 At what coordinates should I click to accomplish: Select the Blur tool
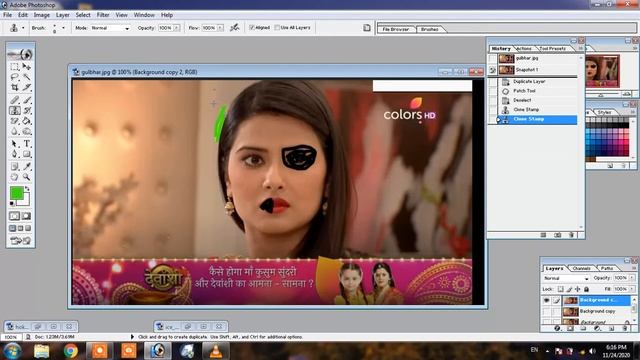pos(15,131)
